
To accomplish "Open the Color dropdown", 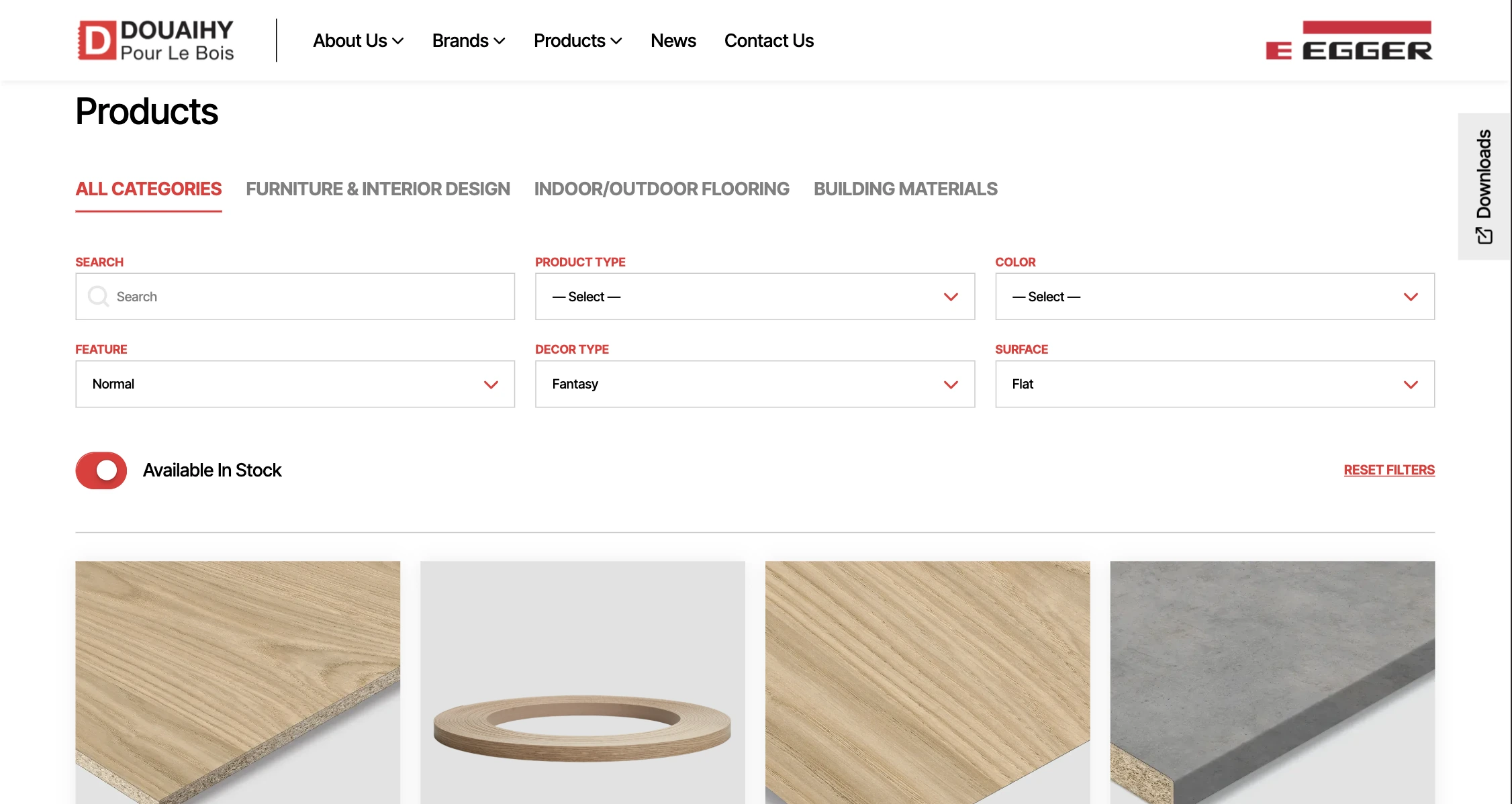I will [x=1215, y=297].
